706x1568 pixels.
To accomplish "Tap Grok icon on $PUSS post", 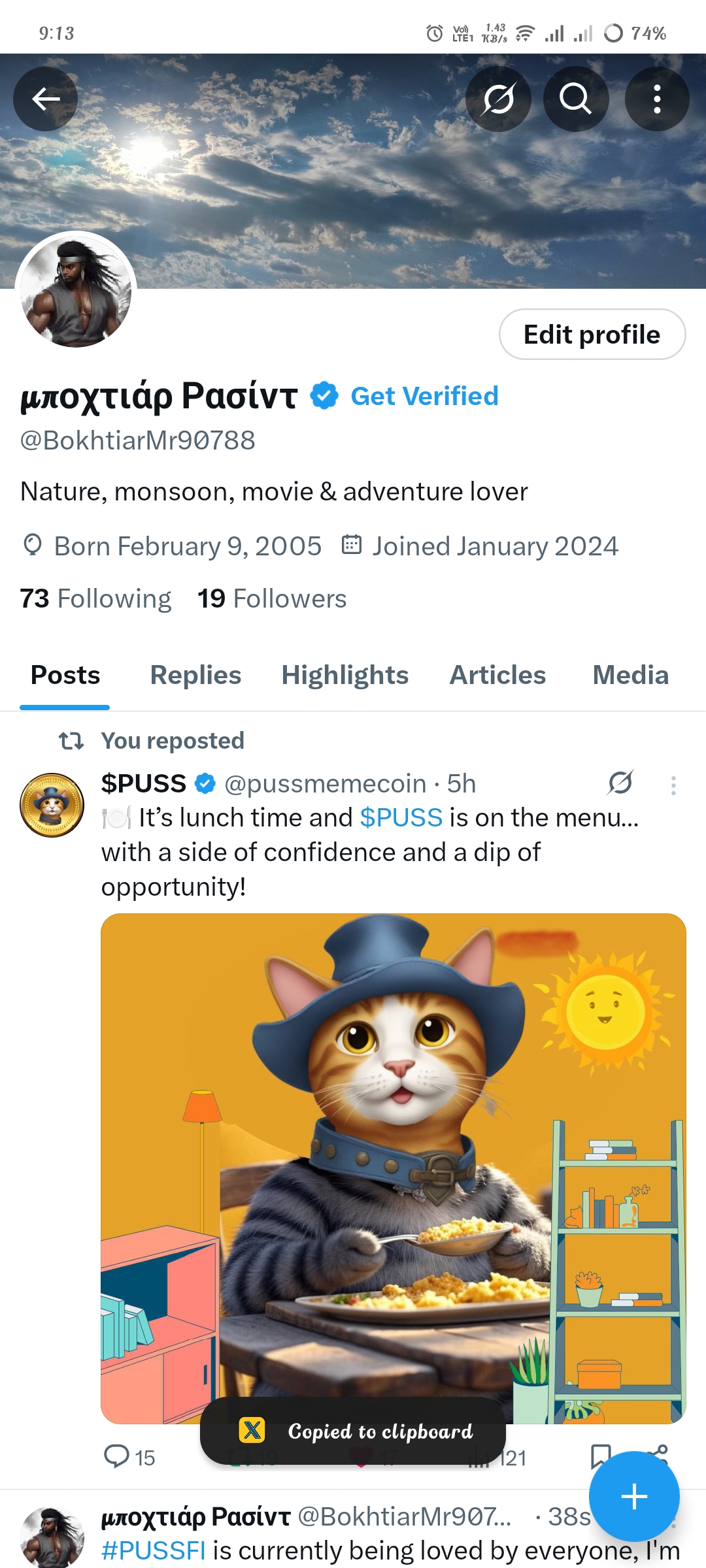I will tap(620, 783).
